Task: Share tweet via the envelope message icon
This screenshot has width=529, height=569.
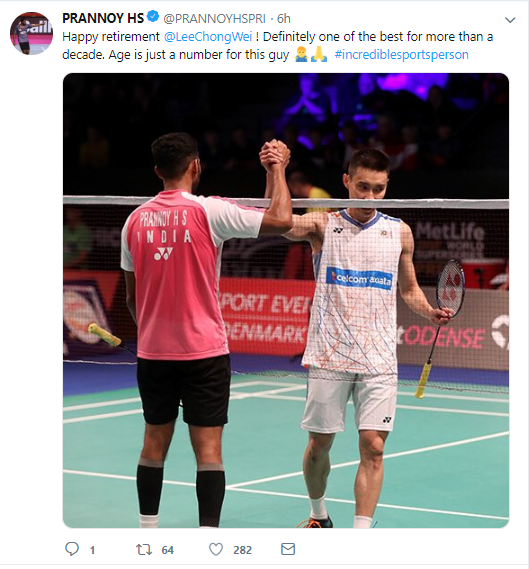Action: [288, 549]
